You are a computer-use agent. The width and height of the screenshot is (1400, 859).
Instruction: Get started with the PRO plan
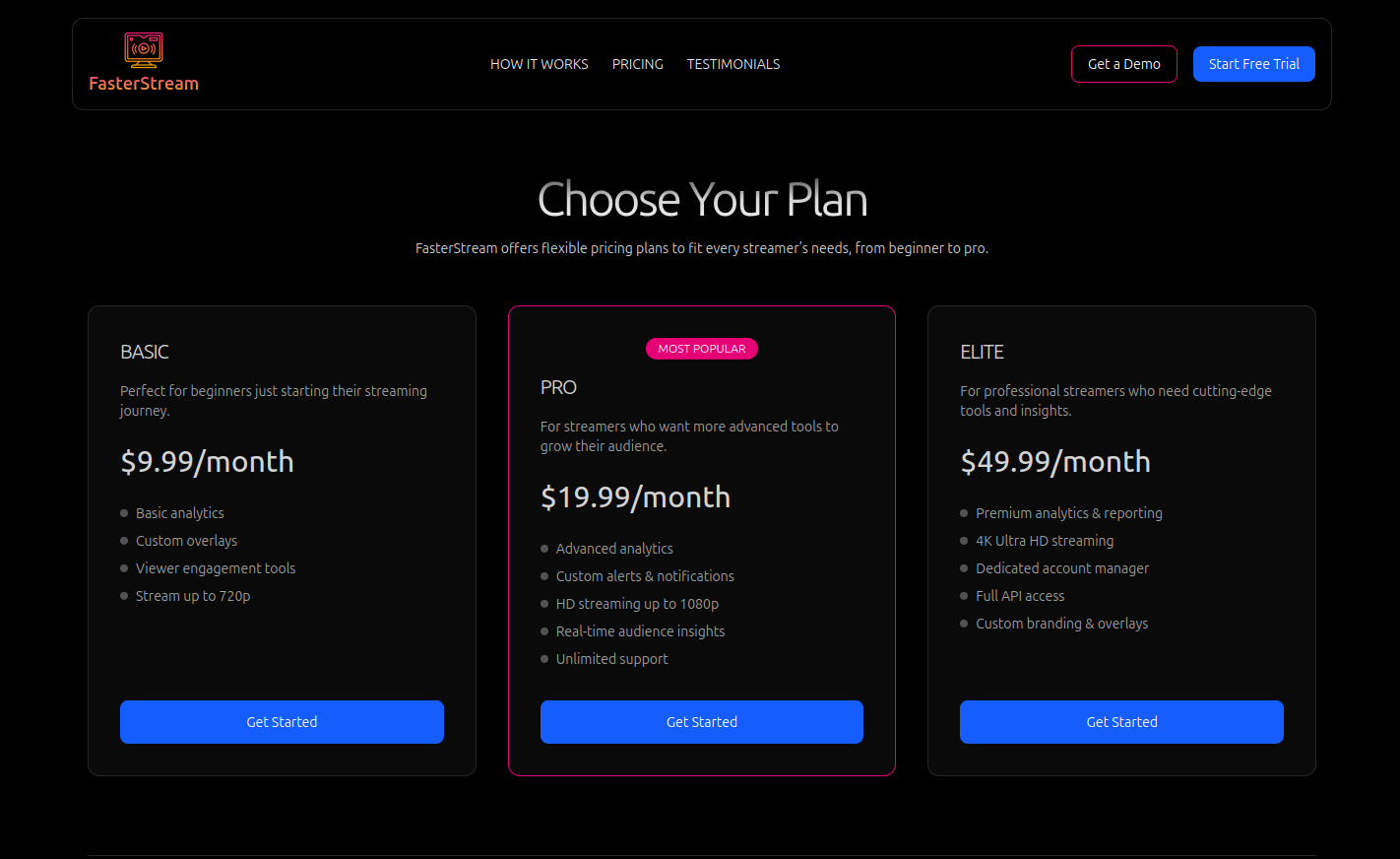pyautogui.click(x=701, y=721)
